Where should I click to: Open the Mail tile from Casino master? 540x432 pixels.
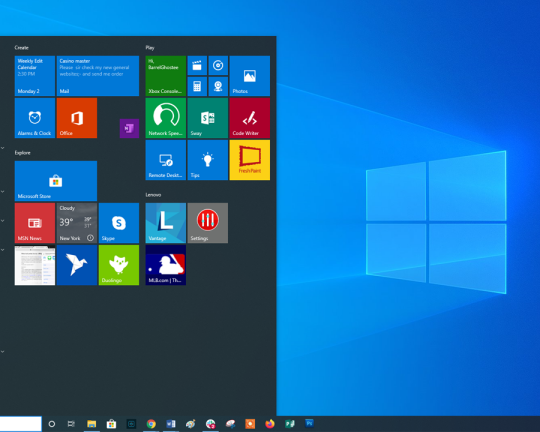coord(98,76)
